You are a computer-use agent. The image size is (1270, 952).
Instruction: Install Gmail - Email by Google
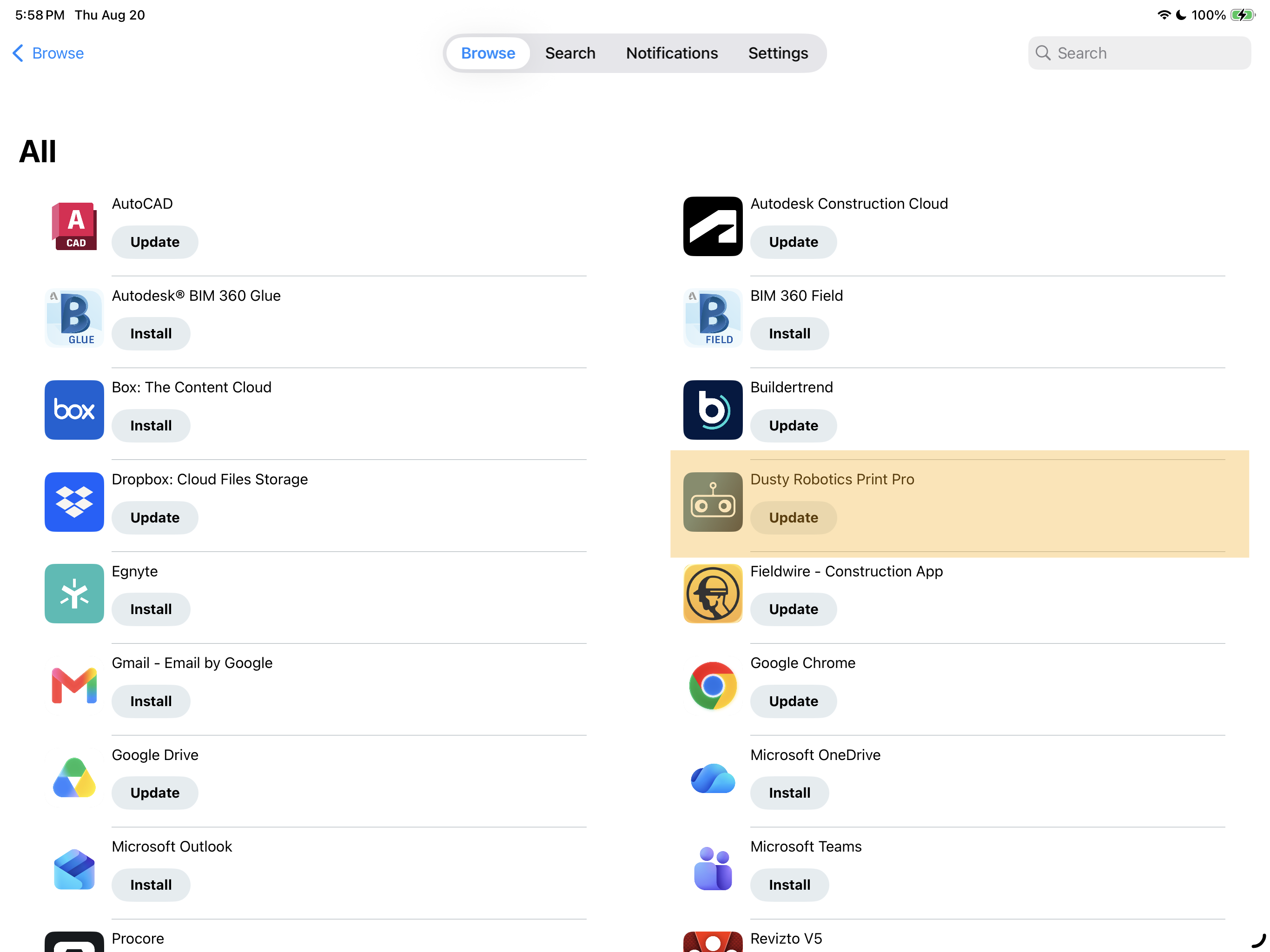tap(151, 701)
